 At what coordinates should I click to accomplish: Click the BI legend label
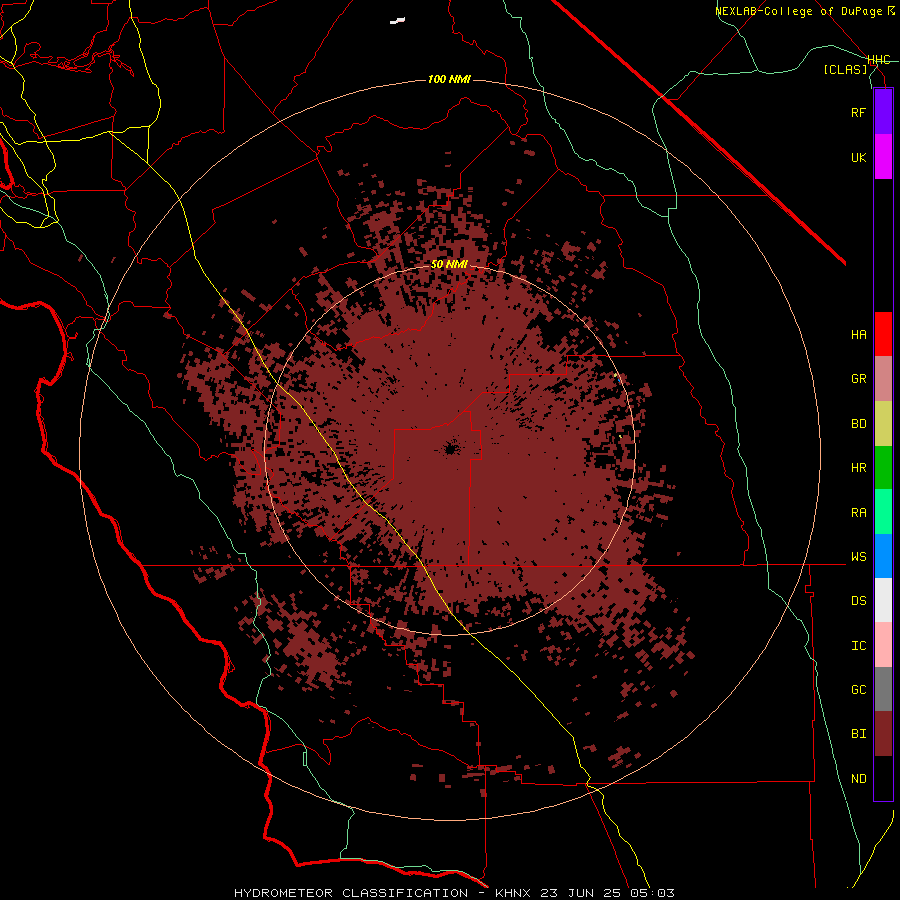point(858,734)
